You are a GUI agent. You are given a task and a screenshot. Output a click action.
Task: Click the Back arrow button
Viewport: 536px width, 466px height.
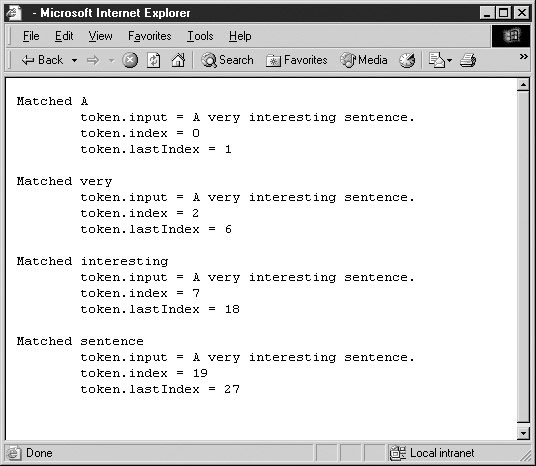click(42, 60)
